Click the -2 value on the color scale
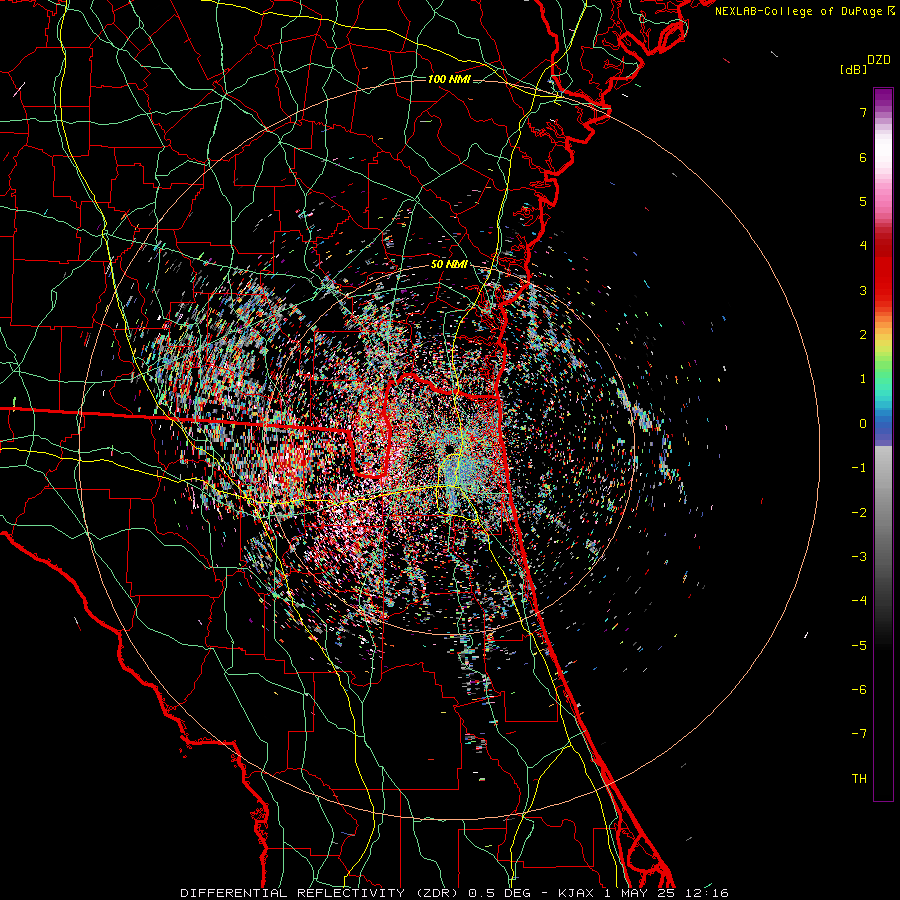The width and height of the screenshot is (900, 900). click(859, 513)
